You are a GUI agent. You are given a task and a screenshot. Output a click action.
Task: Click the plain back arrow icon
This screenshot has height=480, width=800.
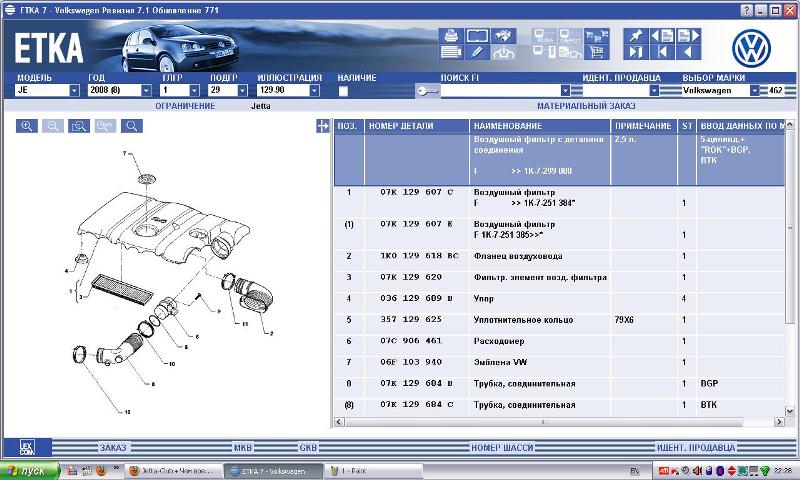point(688,52)
